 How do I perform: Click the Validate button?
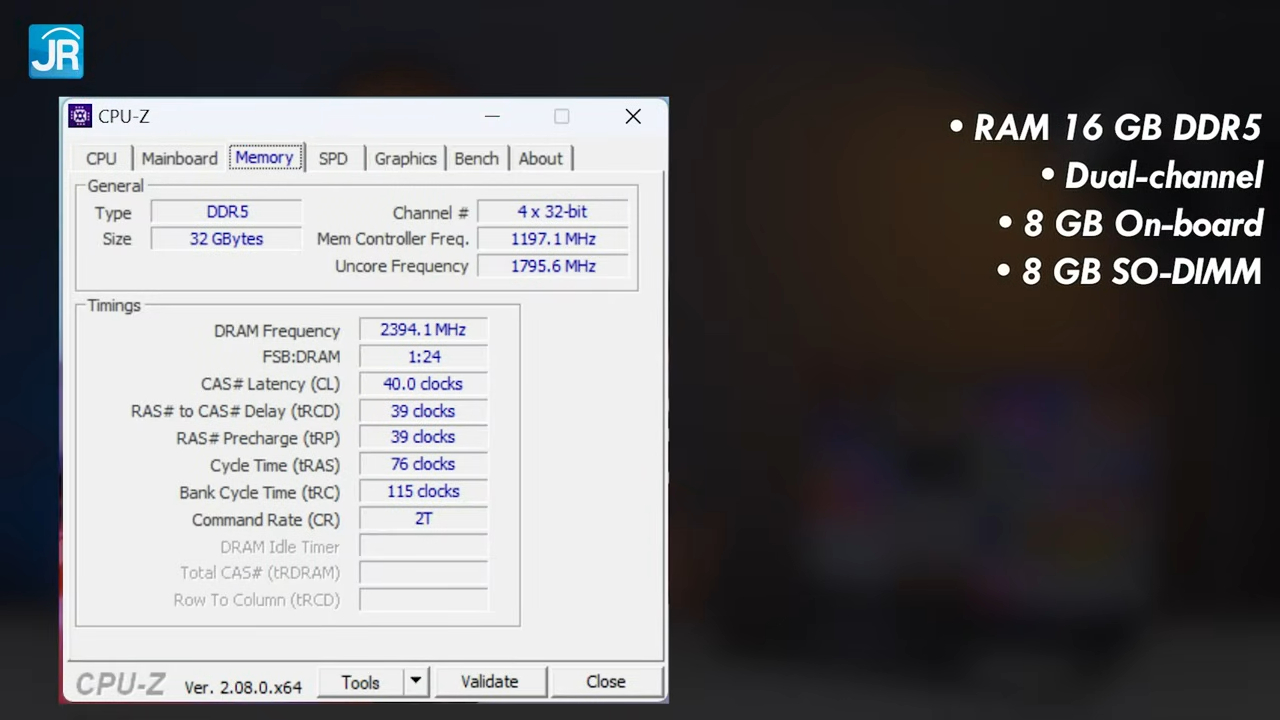click(489, 681)
